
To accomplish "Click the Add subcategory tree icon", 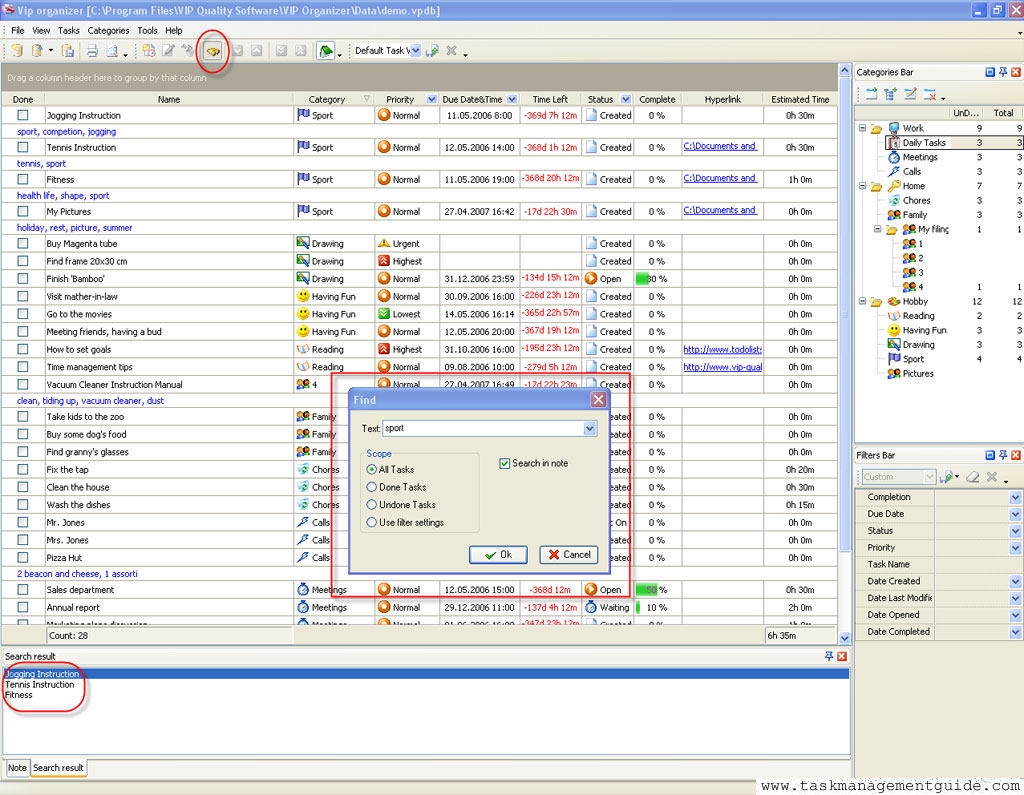I will click(x=890, y=94).
